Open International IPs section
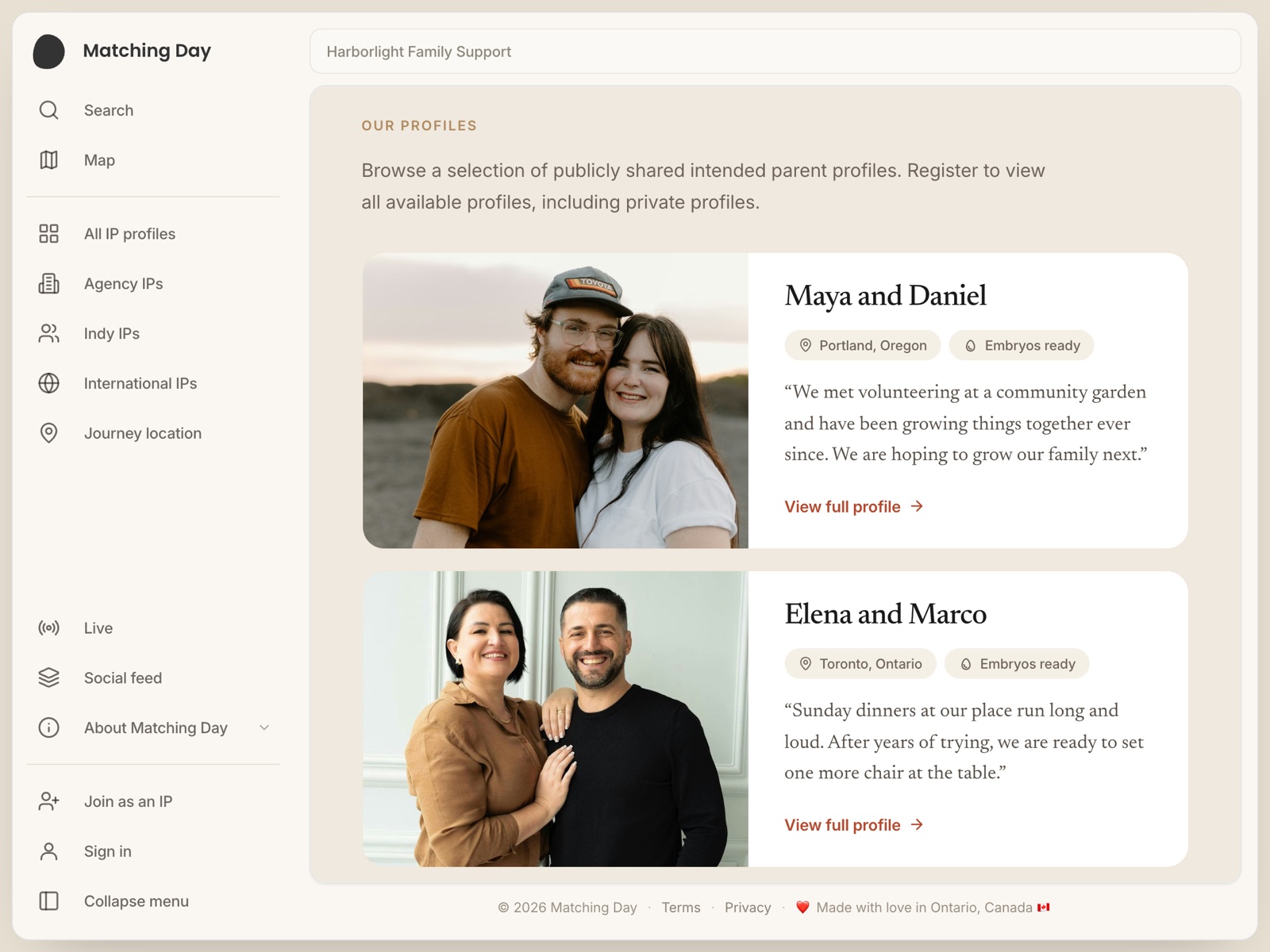1270x952 pixels. point(152,383)
